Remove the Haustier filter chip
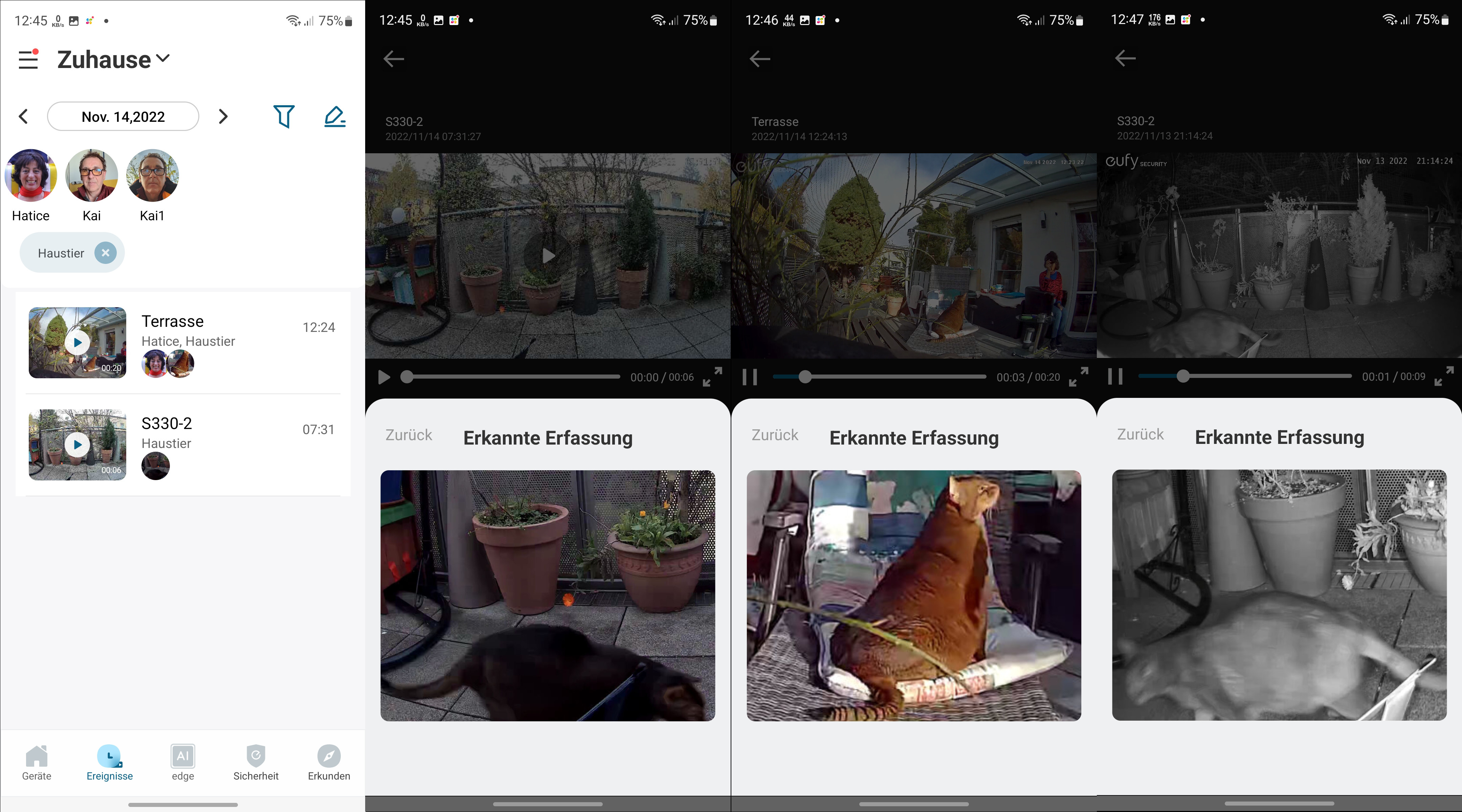The width and height of the screenshot is (1462, 812). [106, 252]
